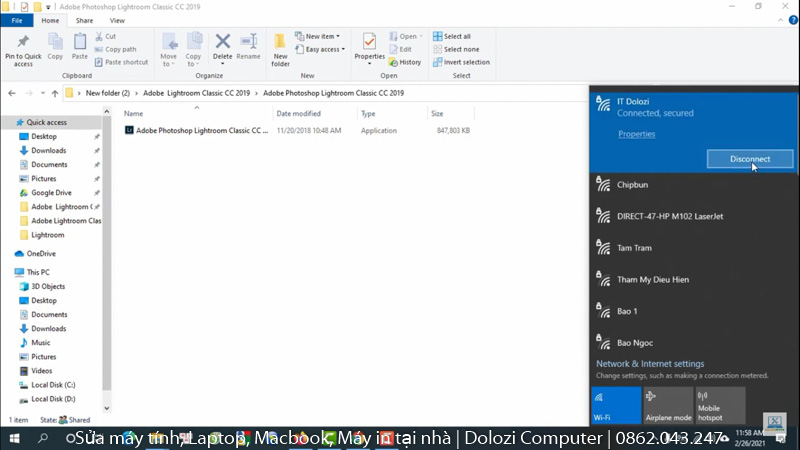800x450 pixels.
Task: Create a New folder from the ribbon
Action: [280, 45]
